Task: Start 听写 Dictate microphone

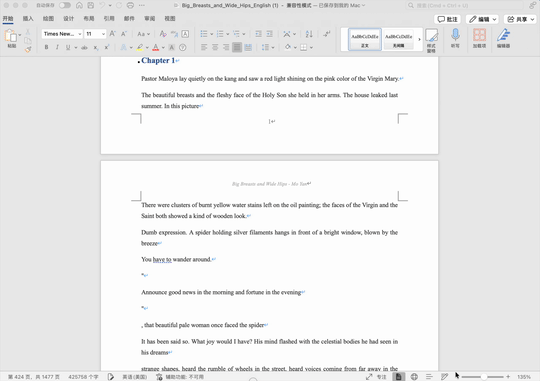Action: [x=455, y=38]
